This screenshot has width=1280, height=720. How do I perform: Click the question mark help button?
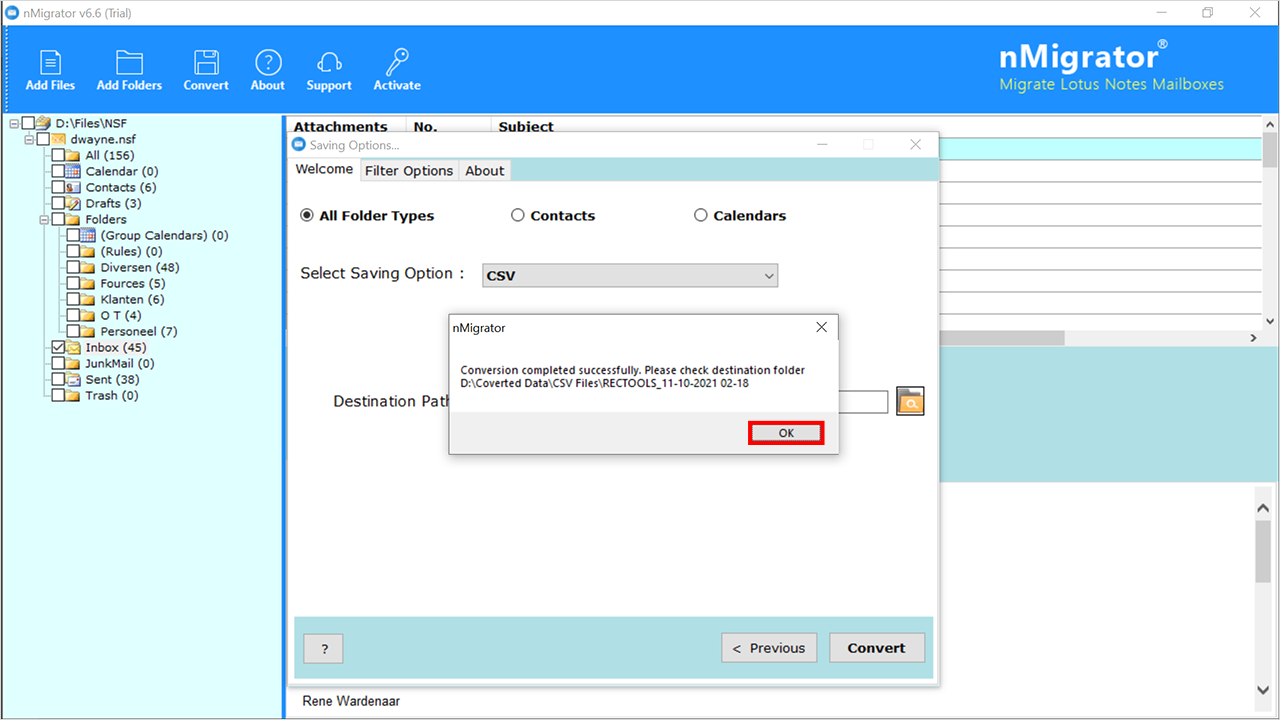(x=324, y=648)
